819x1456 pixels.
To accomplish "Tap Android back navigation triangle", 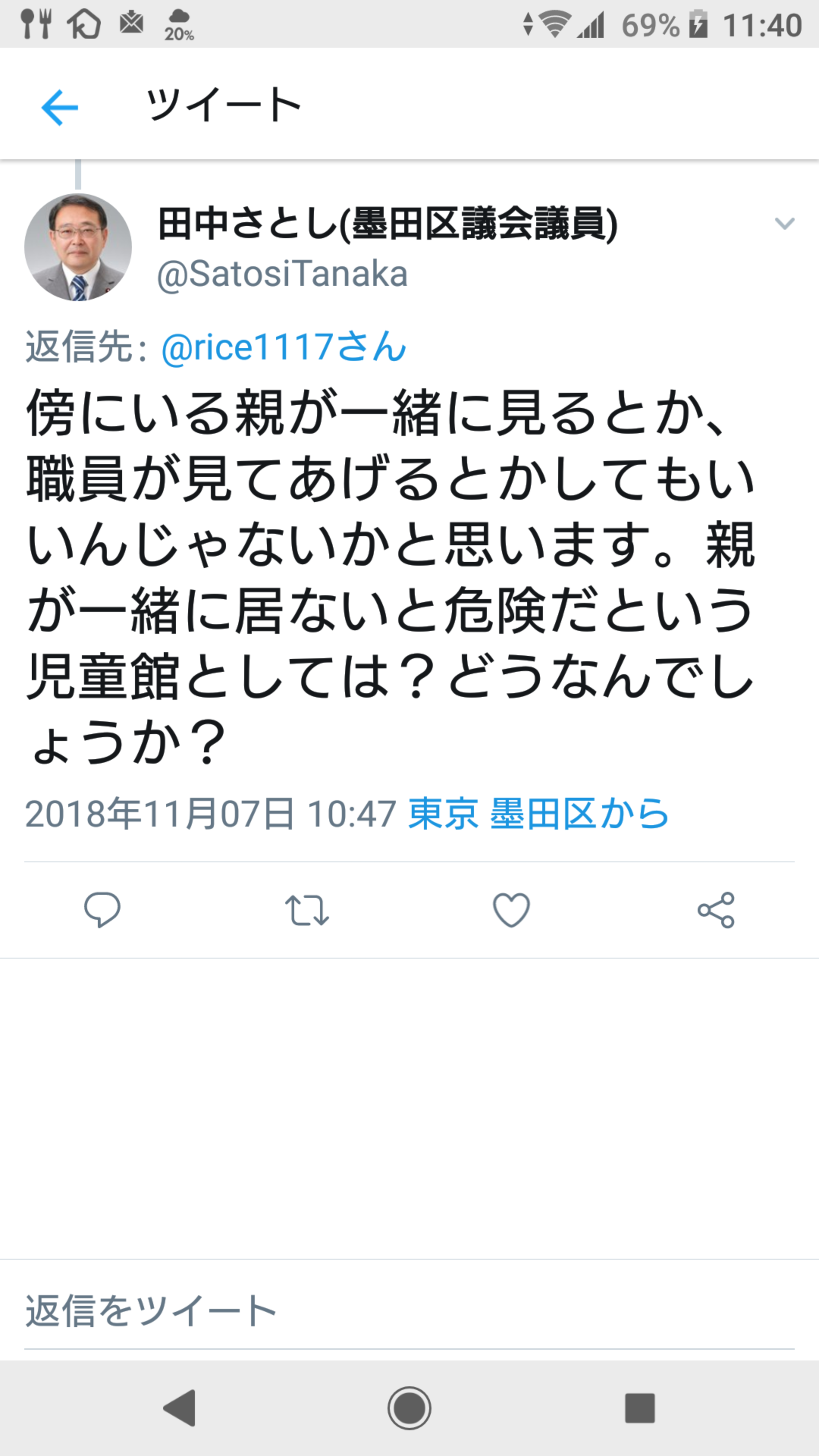I will (180, 1408).
